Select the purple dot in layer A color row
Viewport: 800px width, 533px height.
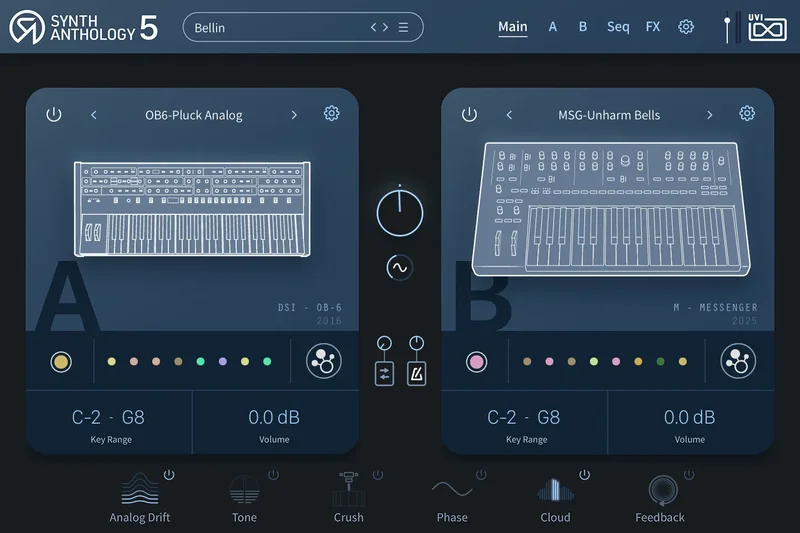pyautogui.click(x=222, y=361)
